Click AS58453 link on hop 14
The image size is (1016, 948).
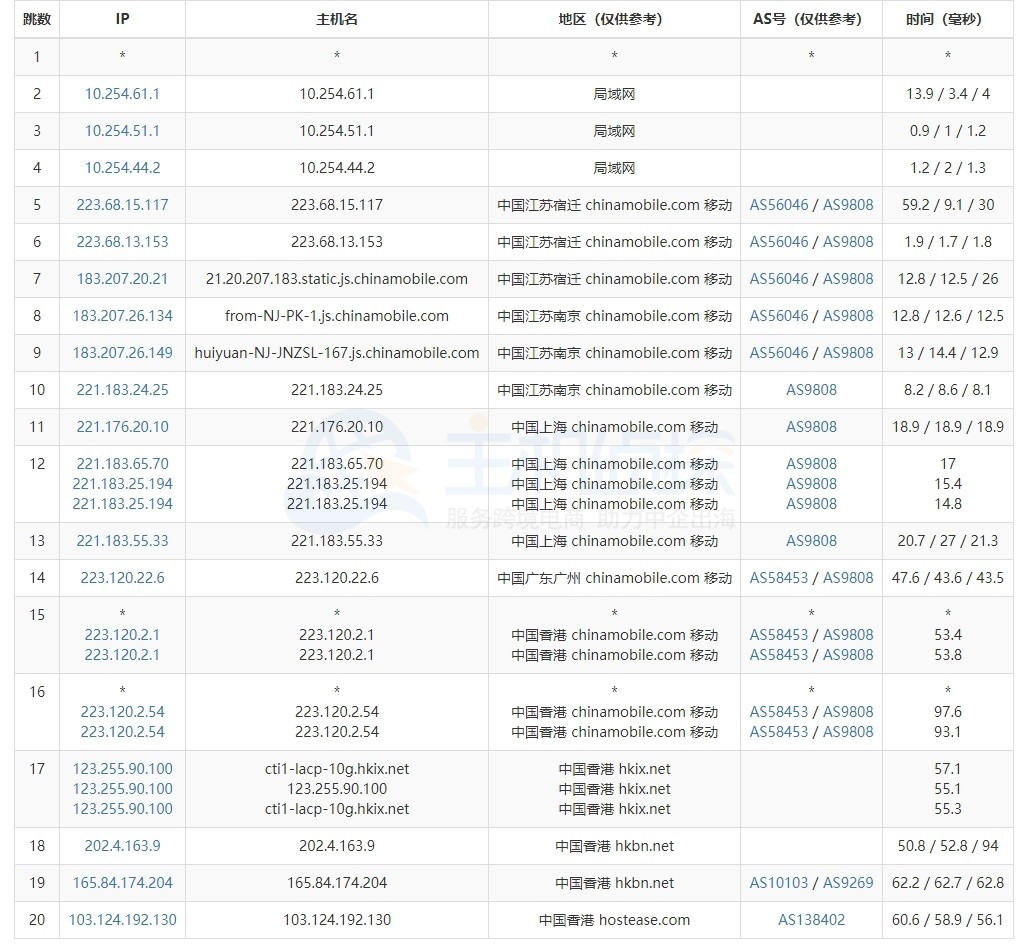[x=780, y=578]
